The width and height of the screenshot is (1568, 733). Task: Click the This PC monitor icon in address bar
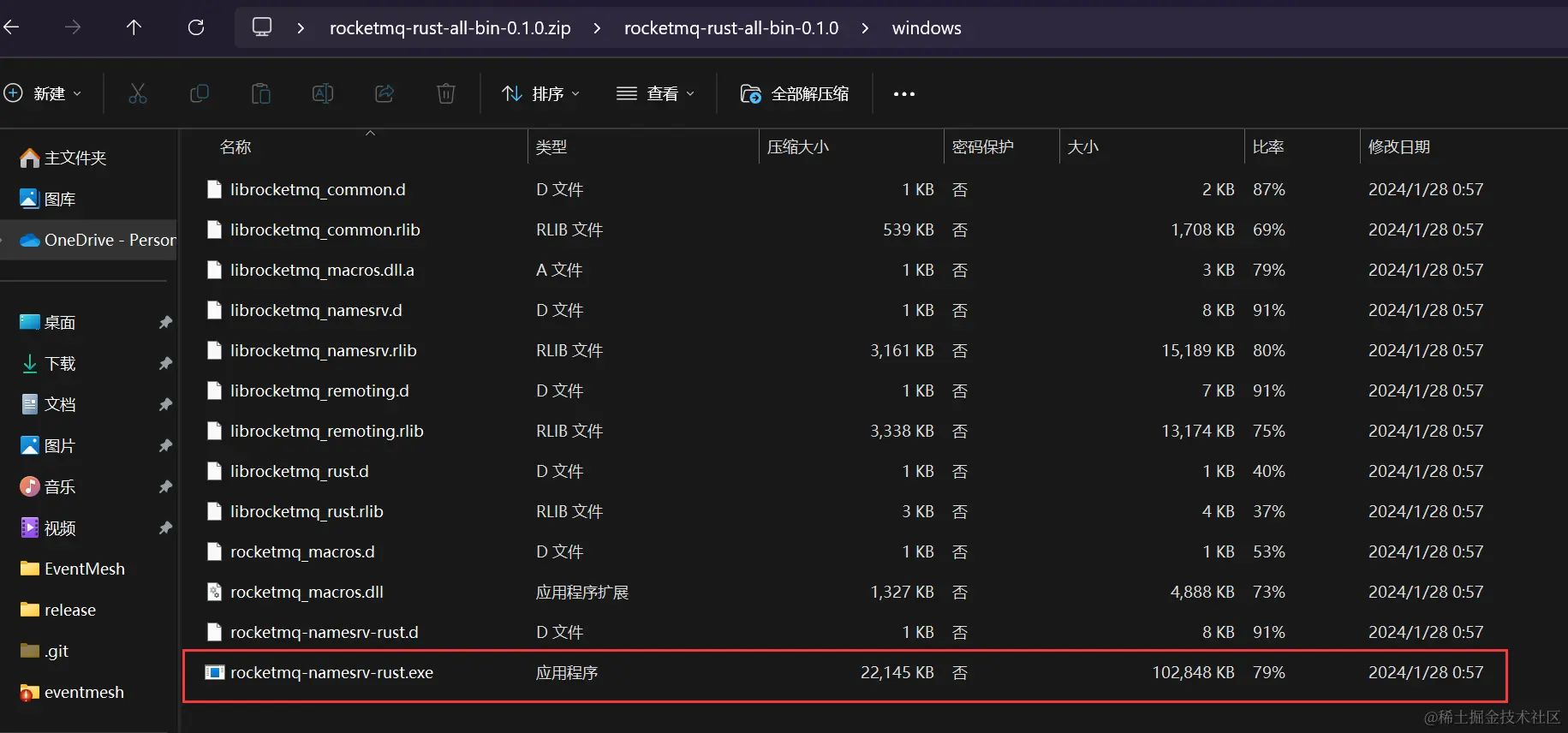click(x=262, y=27)
